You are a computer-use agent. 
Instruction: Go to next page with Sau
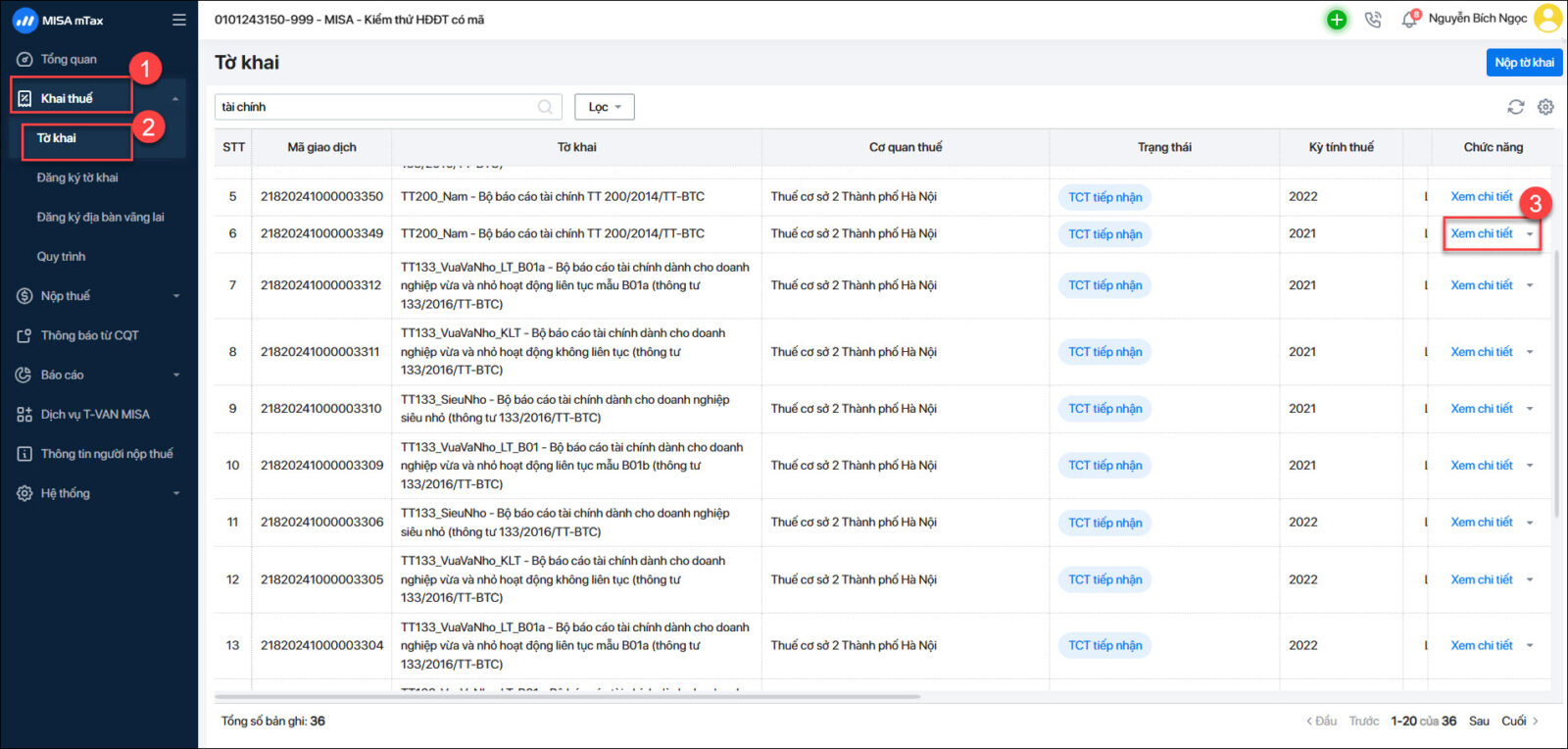click(1479, 721)
